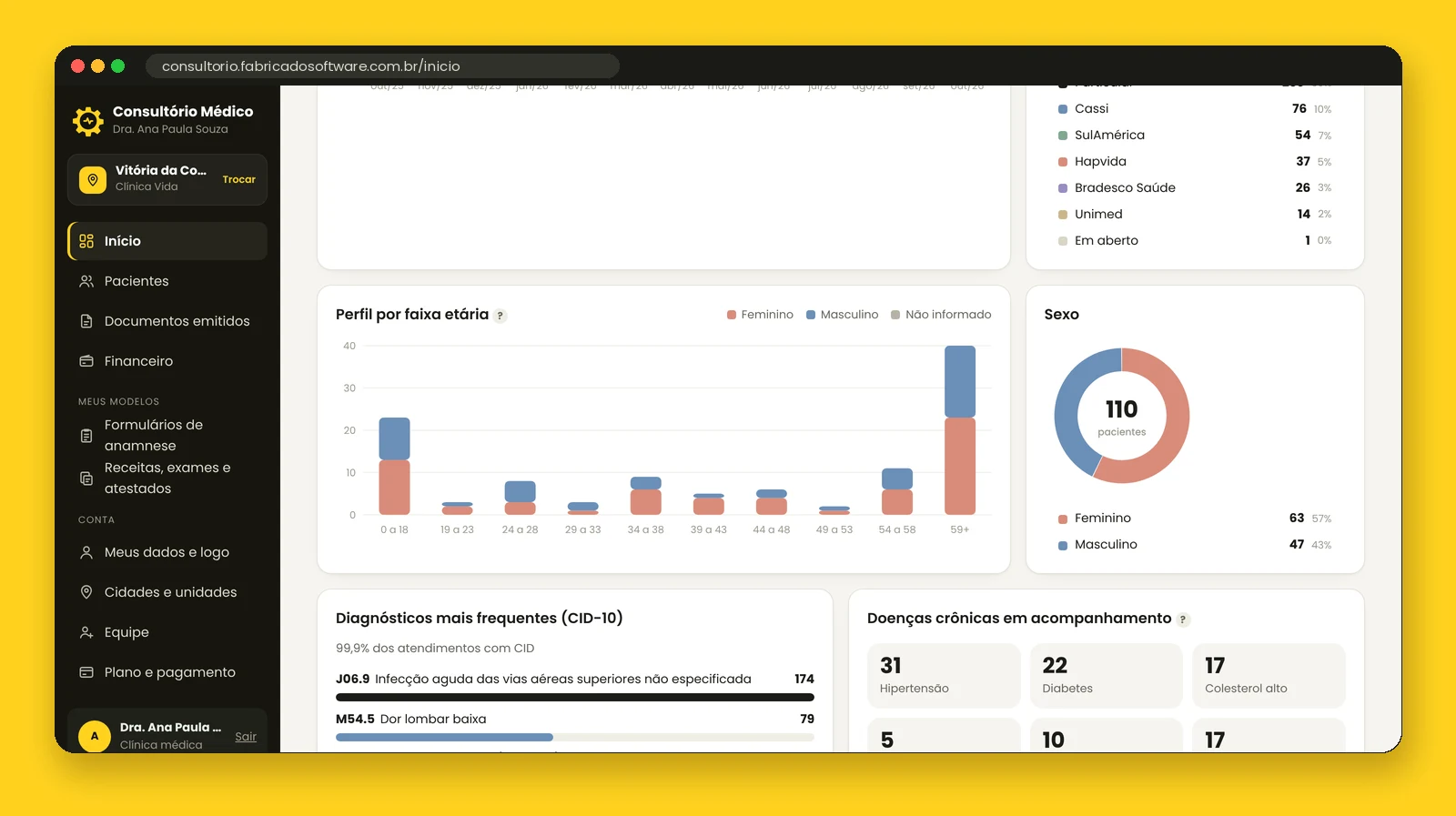Click the Formulários de anamnese clipboard icon
1456x816 pixels.
[x=86, y=436]
